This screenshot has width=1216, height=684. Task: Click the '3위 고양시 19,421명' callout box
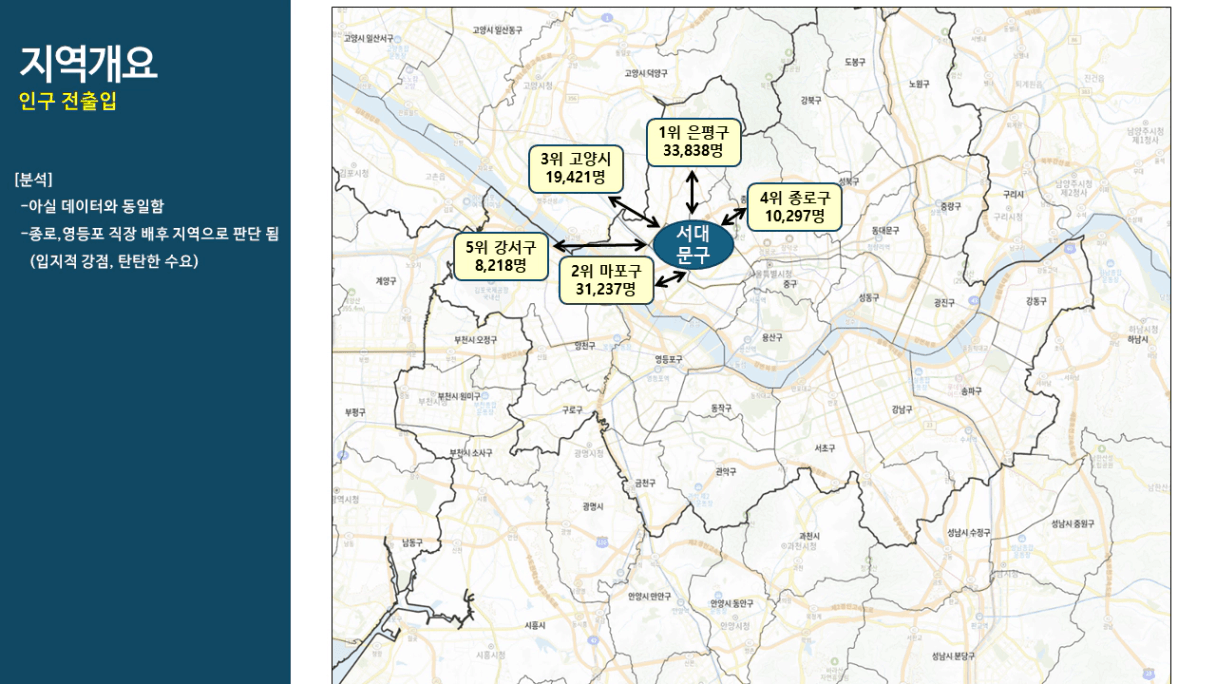pos(576,168)
